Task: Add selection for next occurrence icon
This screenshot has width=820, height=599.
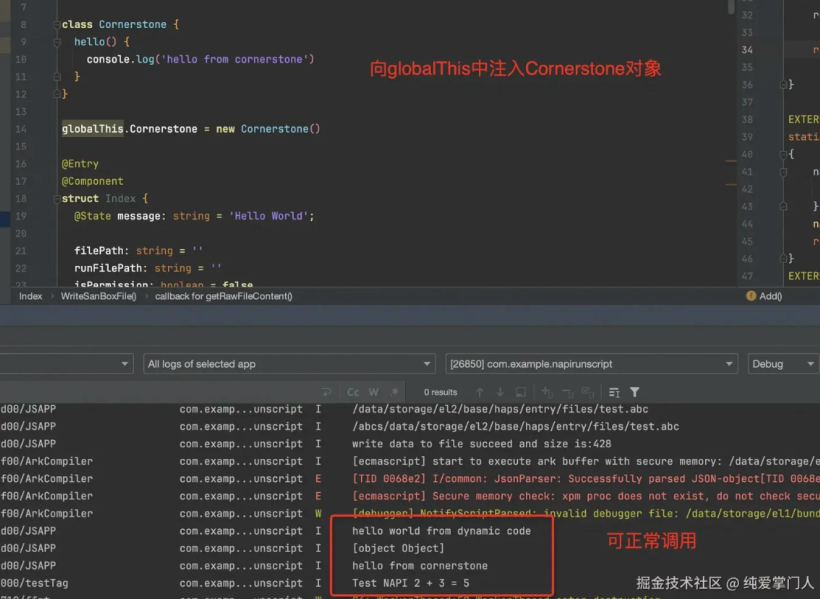Action: [x=546, y=392]
